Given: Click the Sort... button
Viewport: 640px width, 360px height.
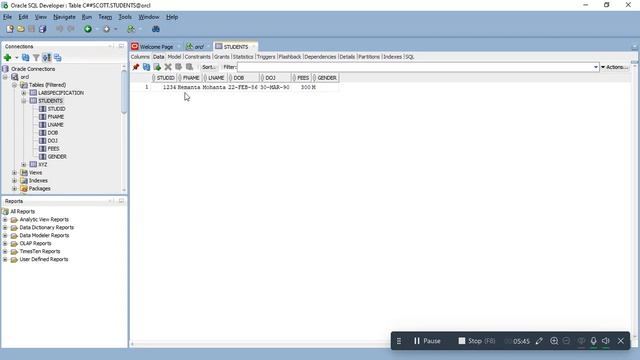Looking at the screenshot, I should [209, 67].
